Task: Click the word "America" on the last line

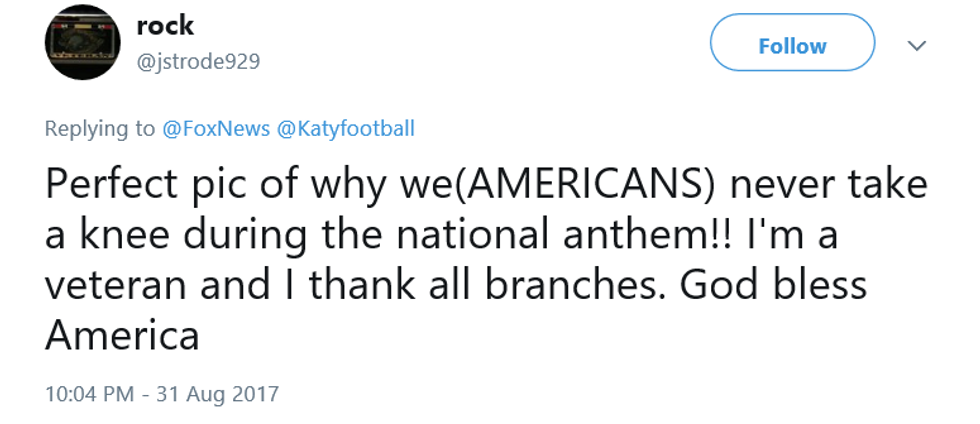Action: point(122,335)
